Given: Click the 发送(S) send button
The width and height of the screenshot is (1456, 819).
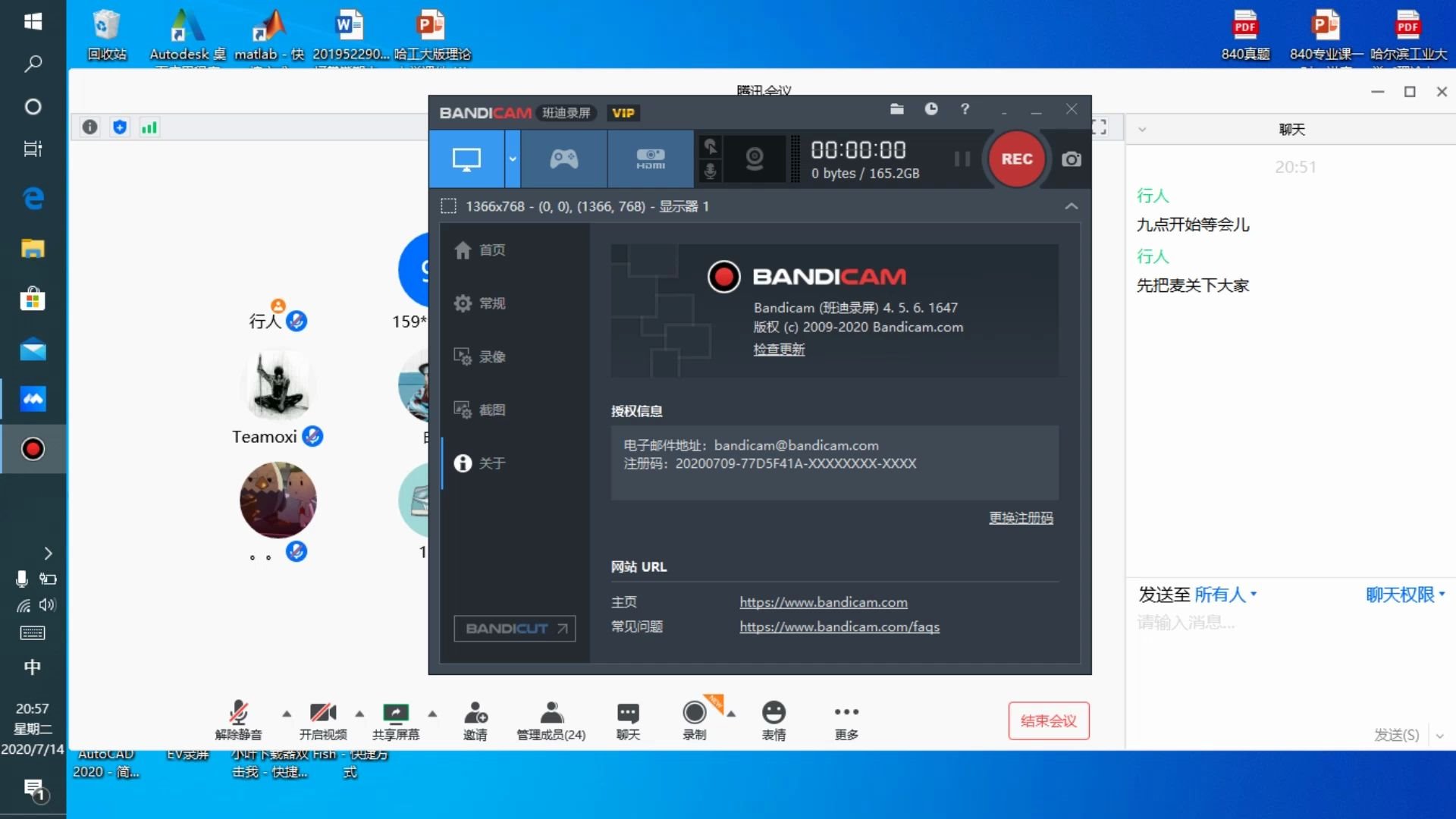Looking at the screenshot, I should click(x=1396, y=735).
